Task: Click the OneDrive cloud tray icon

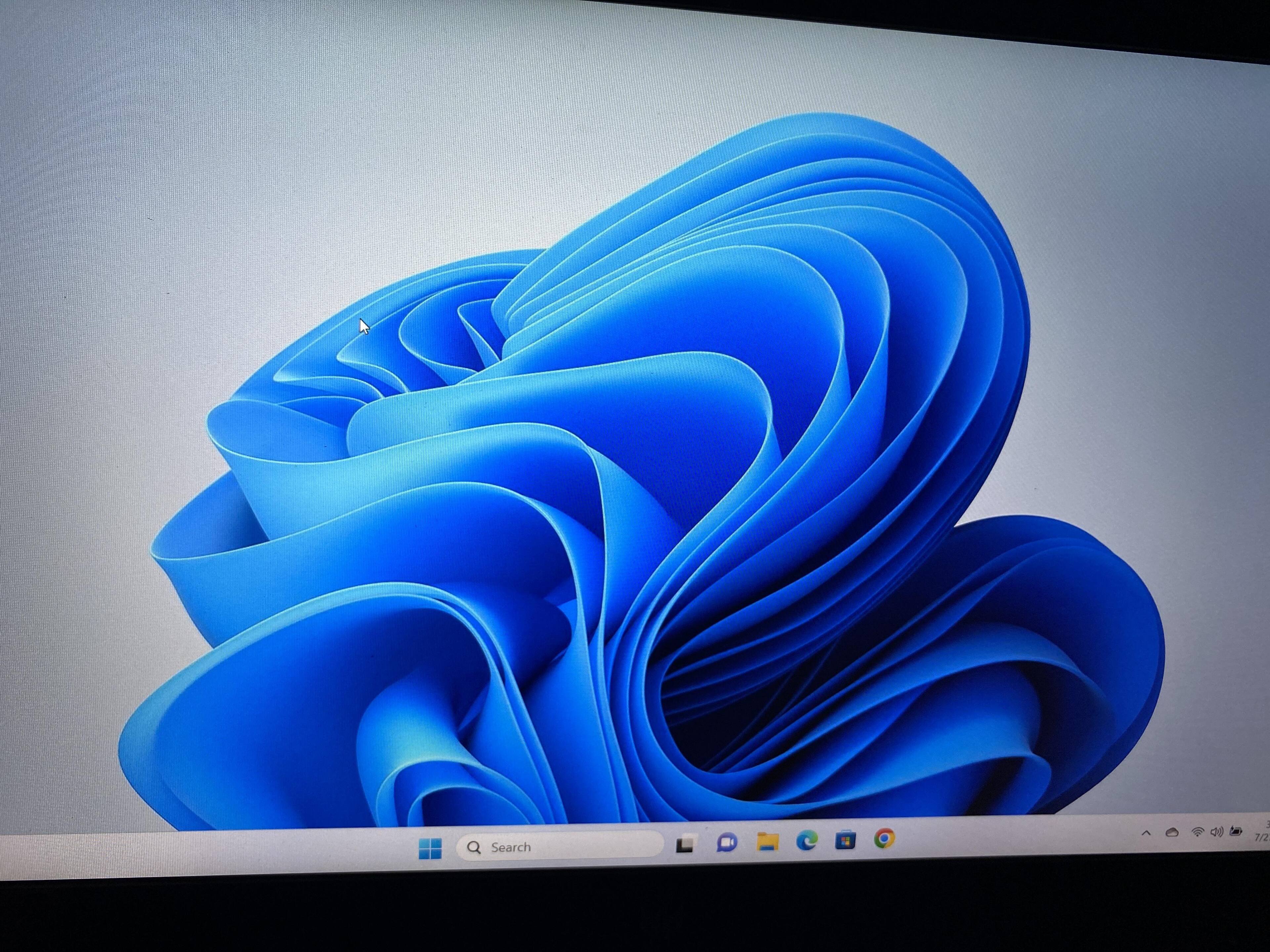Action: tap(1172, 832)
